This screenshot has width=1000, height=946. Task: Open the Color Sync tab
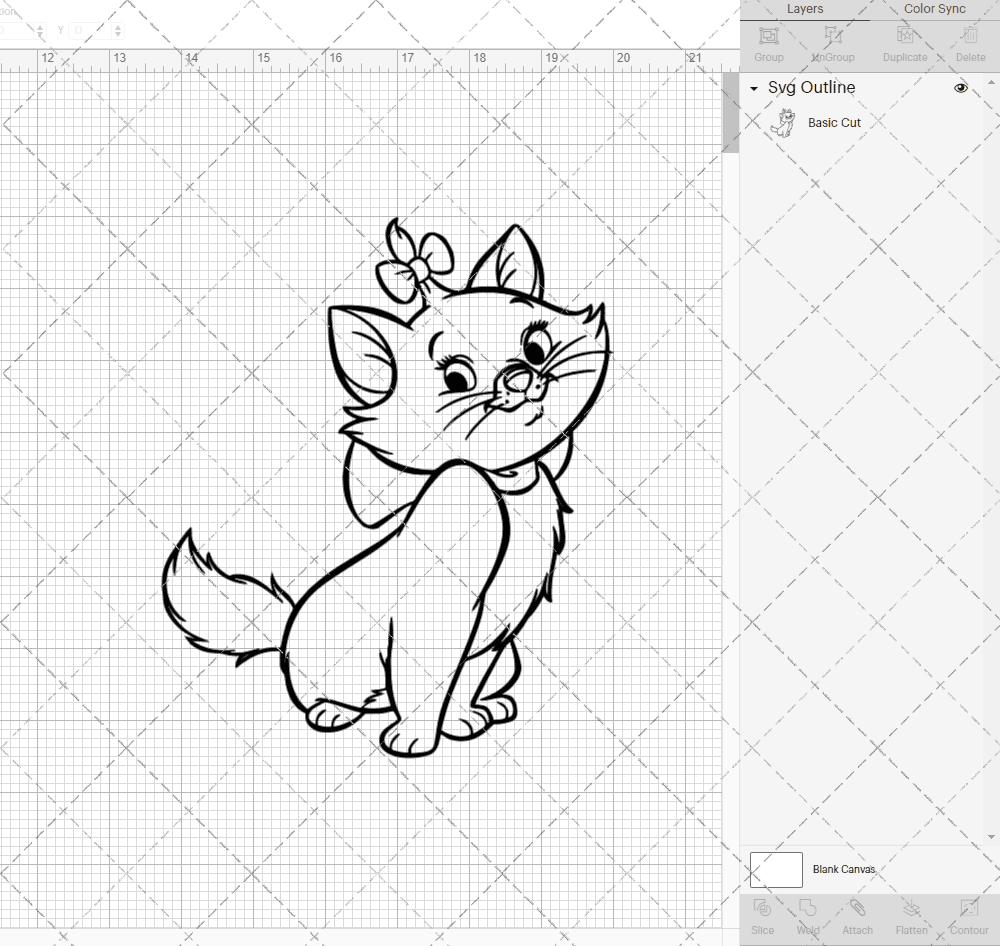pos(934,9)
